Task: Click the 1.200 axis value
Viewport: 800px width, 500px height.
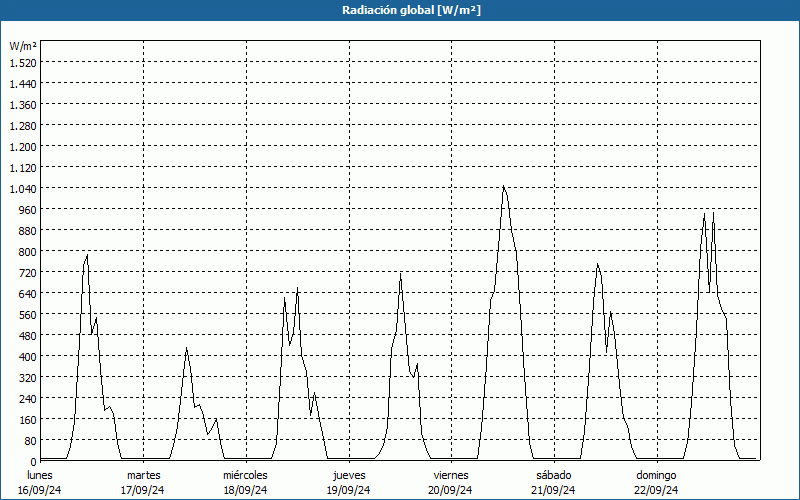Action: (23, 147)
